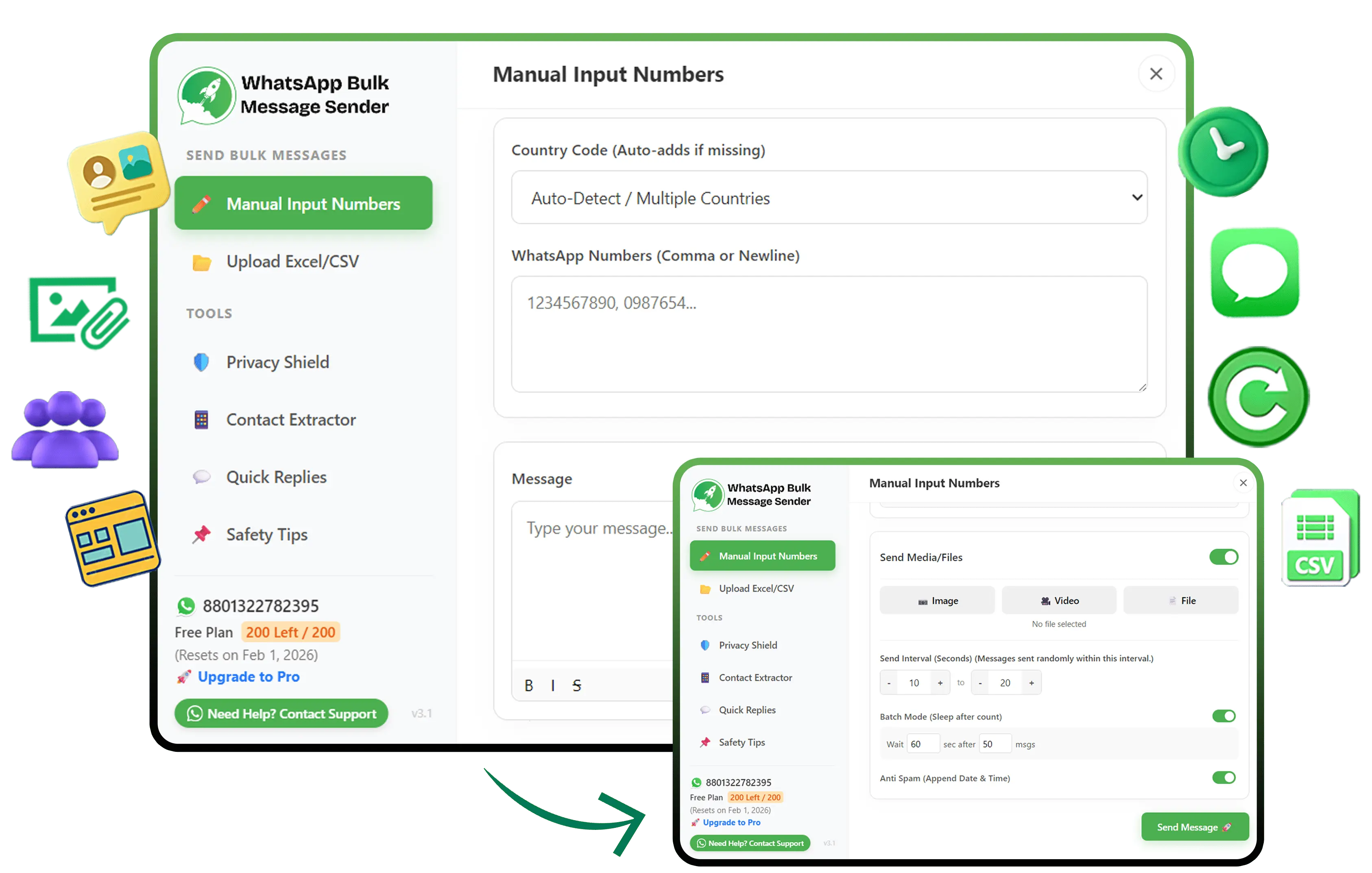This screenshot has width=1372, height=873.
Task: Decrease maximum send interval with minus button
Action: pyautogui.click(x=980, y=683)
